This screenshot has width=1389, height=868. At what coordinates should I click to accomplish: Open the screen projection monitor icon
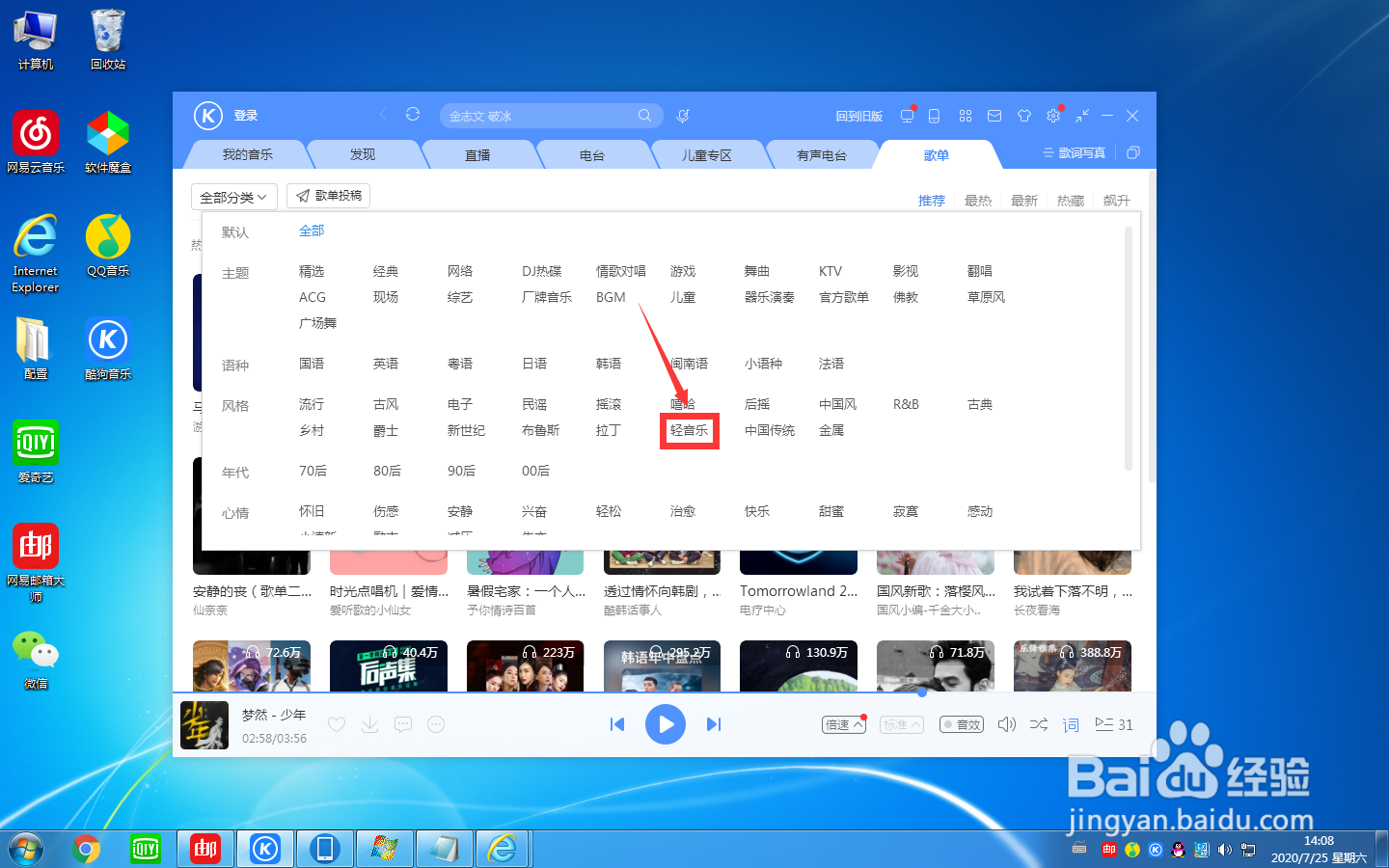[907, 116]
